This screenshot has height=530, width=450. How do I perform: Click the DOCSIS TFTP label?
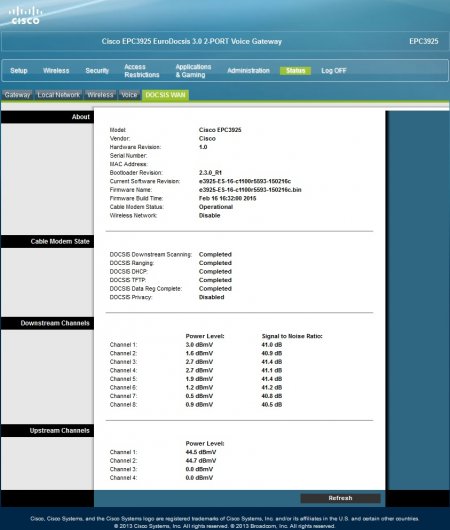tap(128, 280)
